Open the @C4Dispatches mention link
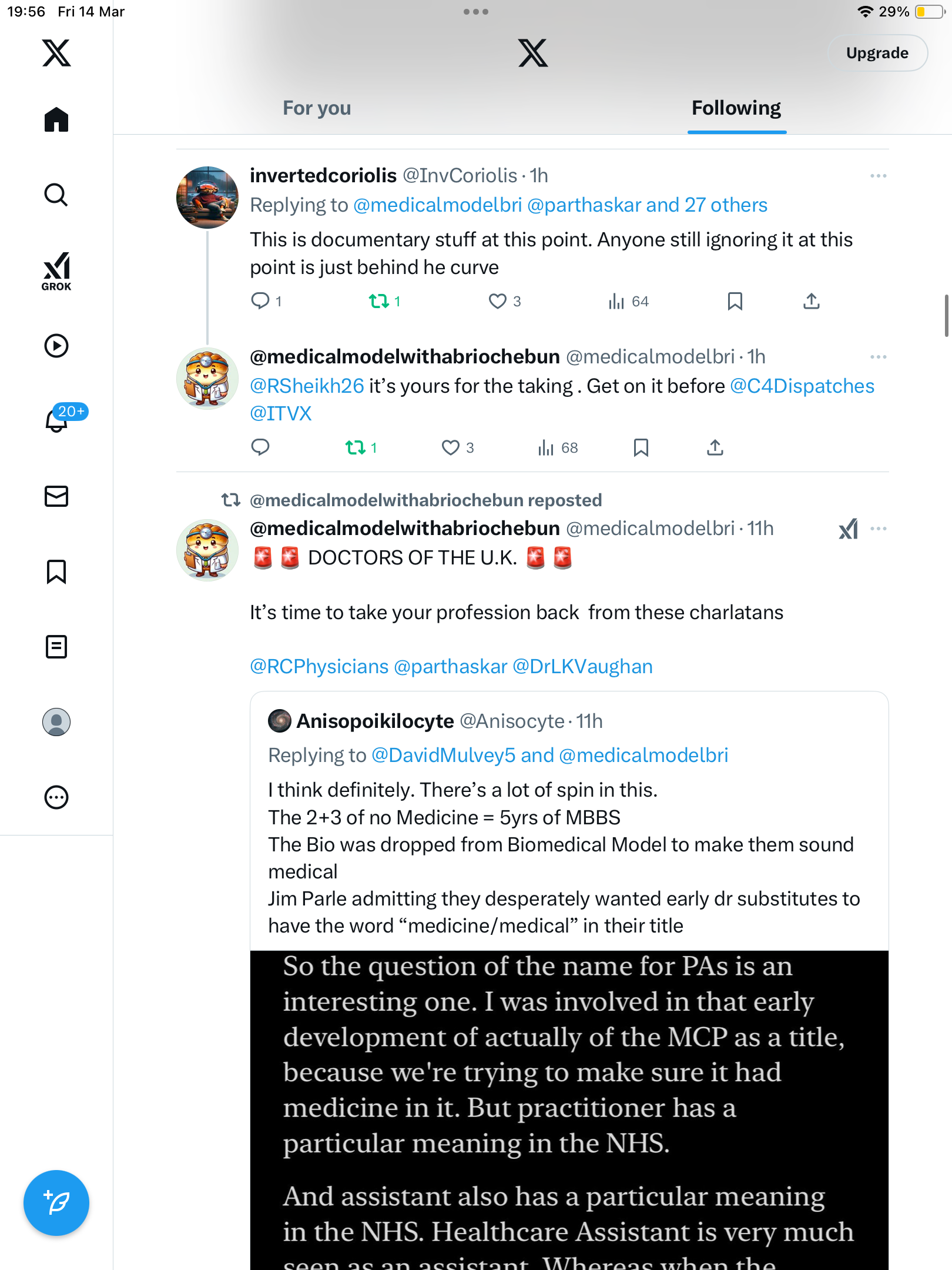 (802, 386)
